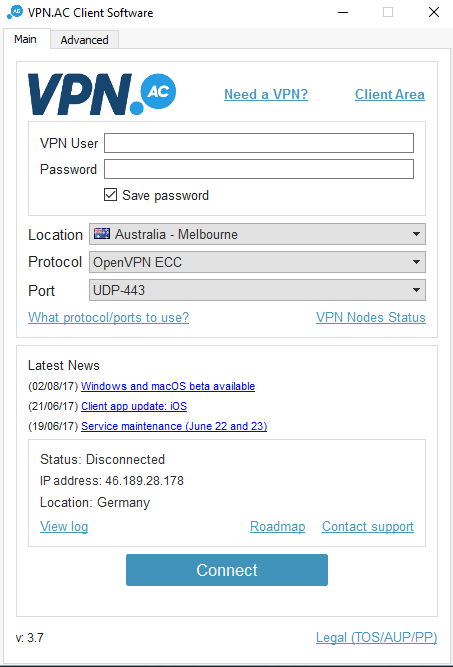Open the Port UDP-443 dropdown
The width and height of the screenshot is (453, 667).
pos(257,290)
